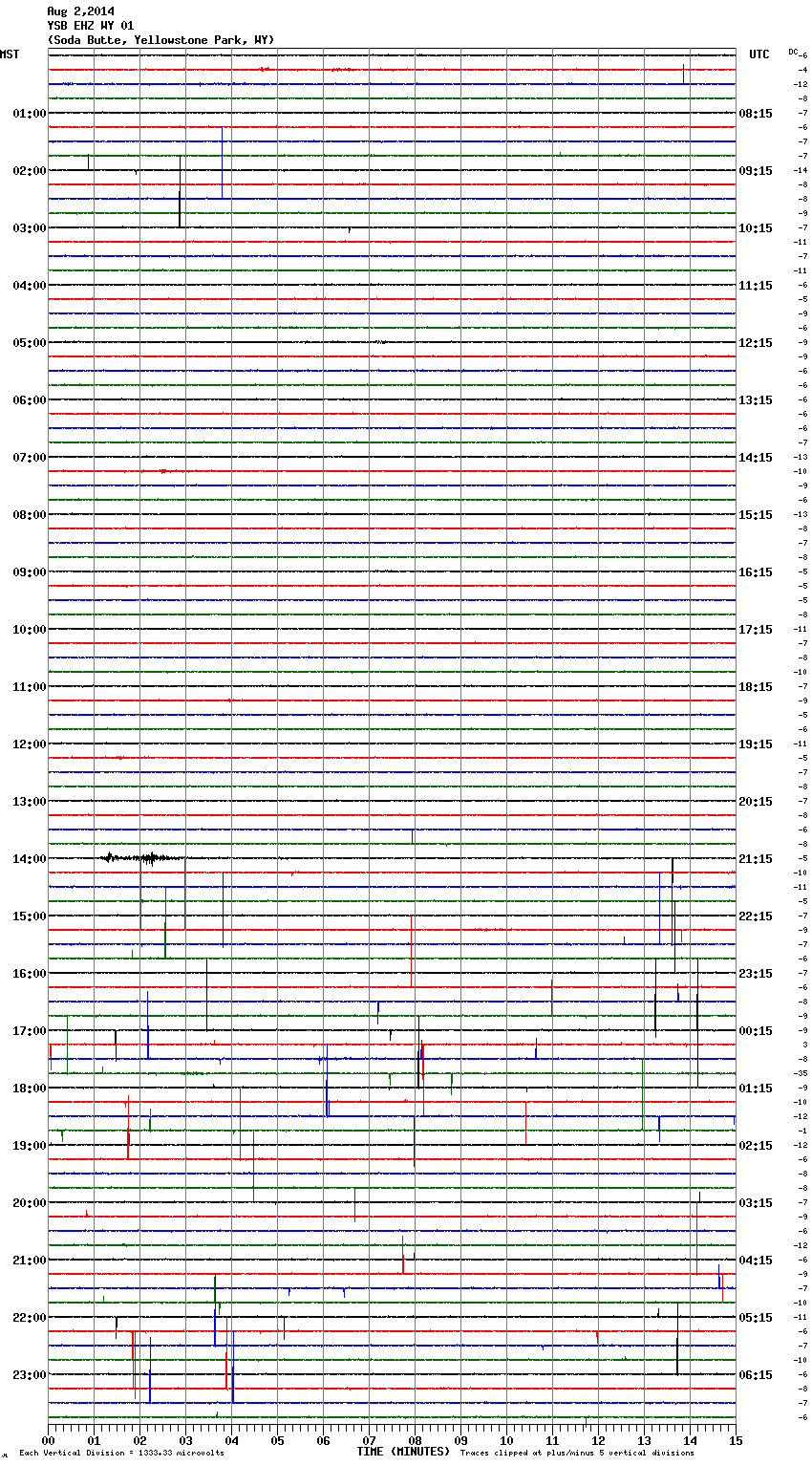Click the '16:00' MST row label
The image size is (812, 1466).
[x=30, y=974]
